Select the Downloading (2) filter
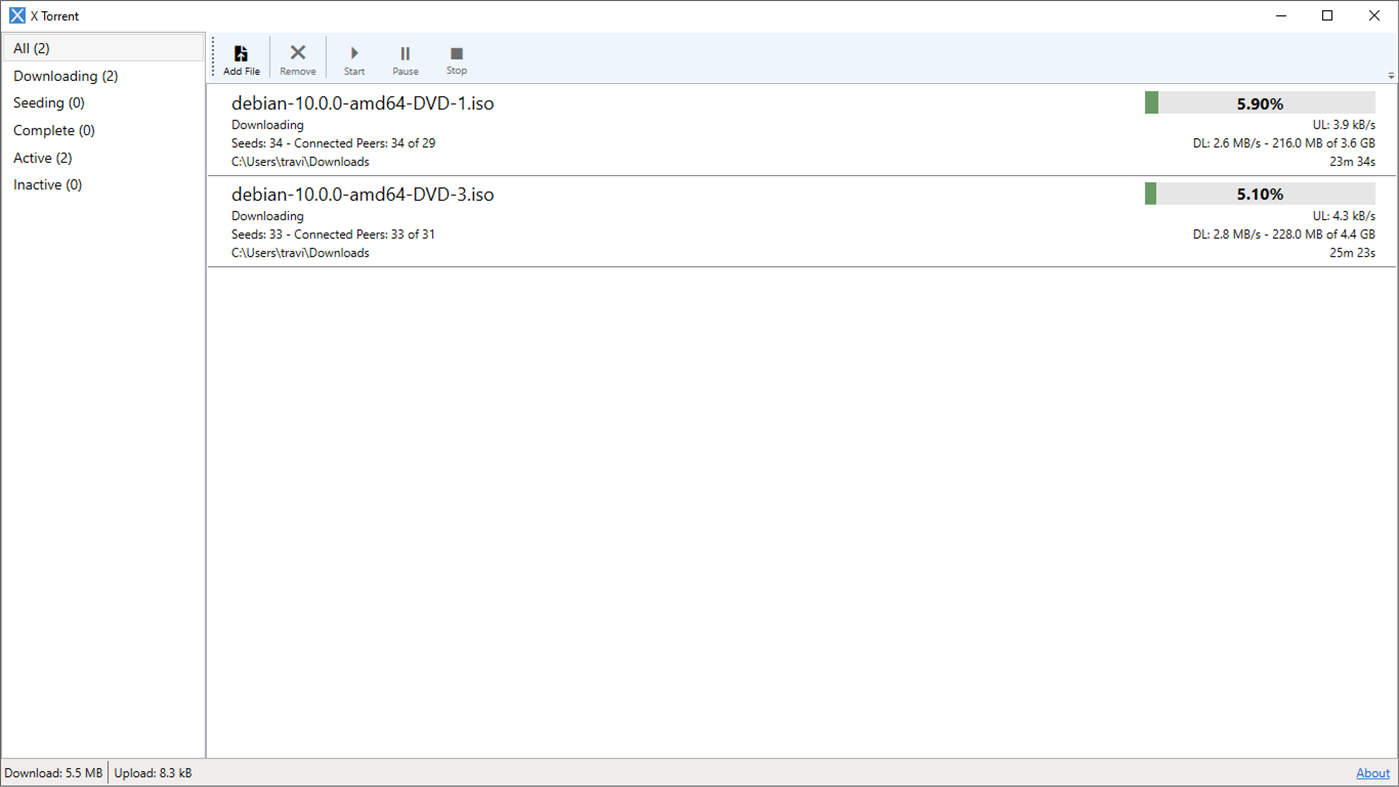This screenshot has height=787, width=1399. pyautogui.click(x=65, y=75)
